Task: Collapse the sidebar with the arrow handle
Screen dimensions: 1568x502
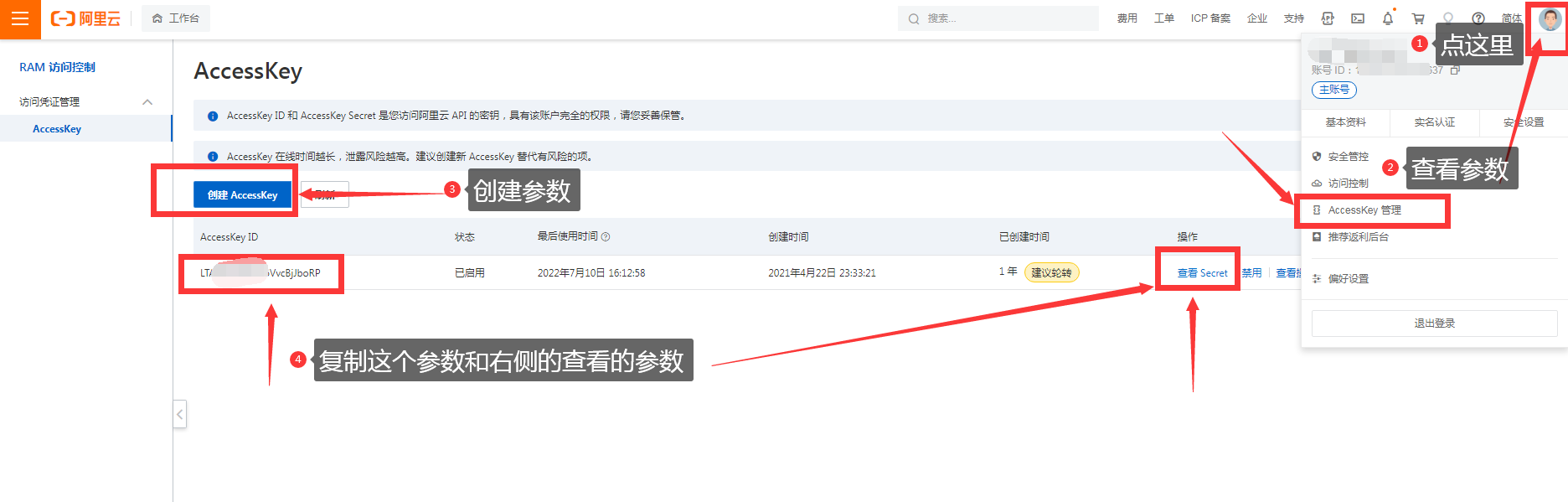Action: point(179,414)
